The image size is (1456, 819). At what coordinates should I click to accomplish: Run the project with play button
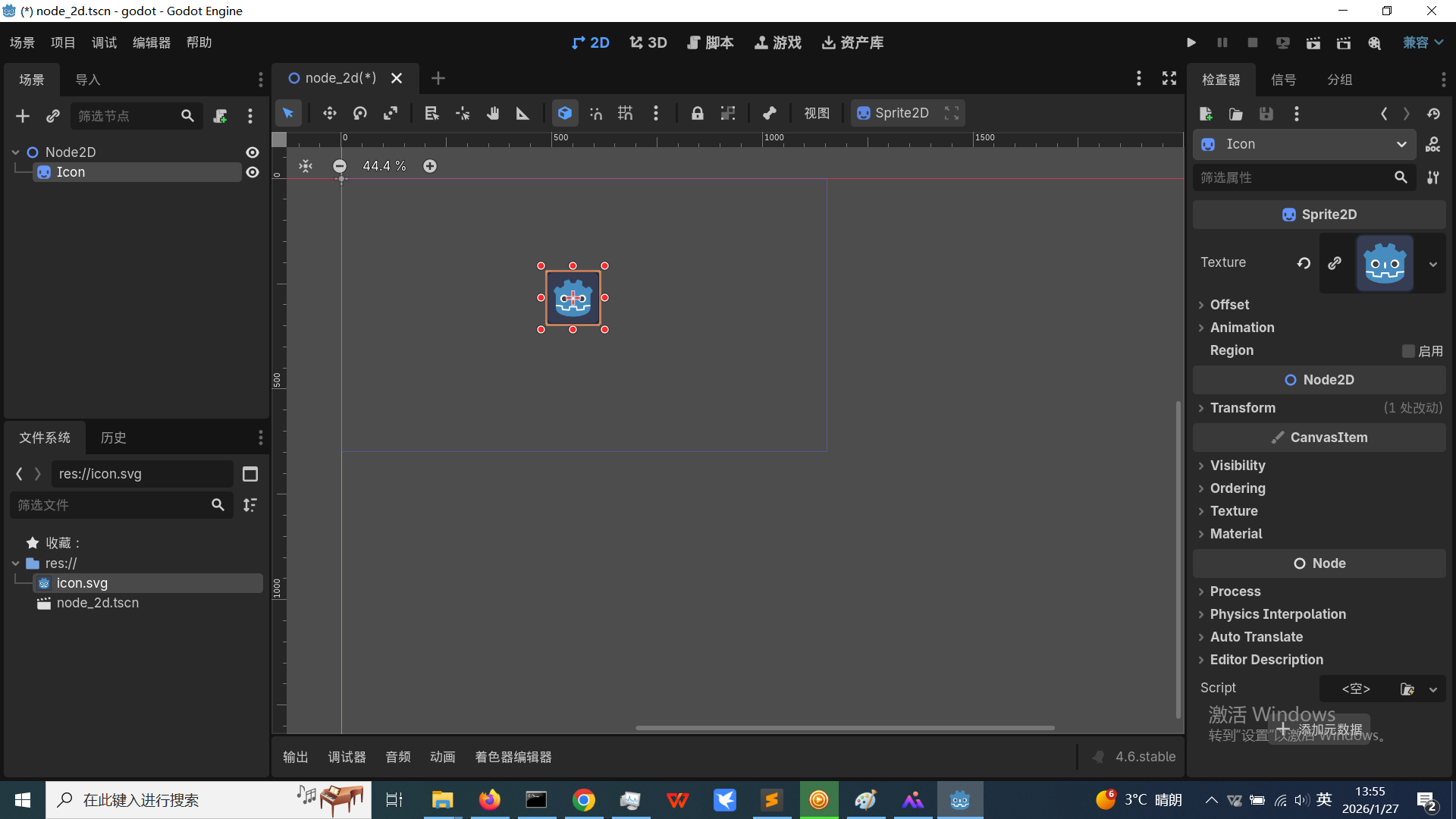click(x=1191, y=42)
